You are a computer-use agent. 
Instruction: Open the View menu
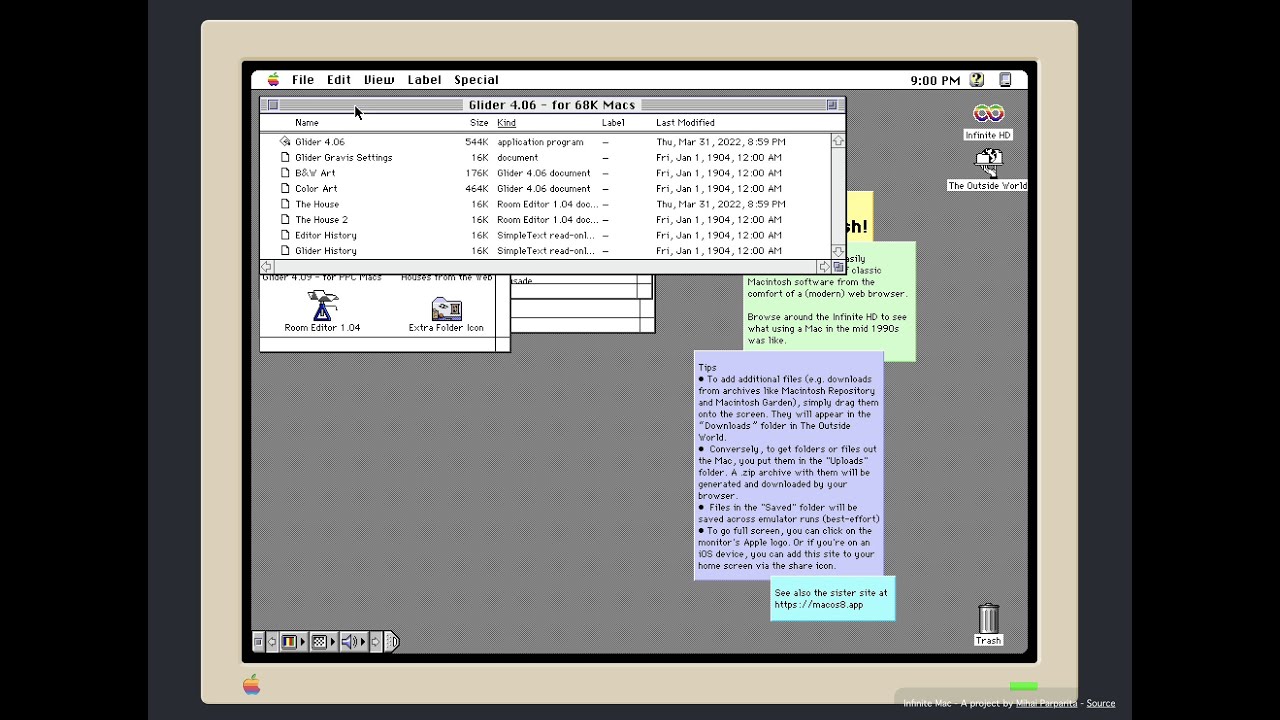coord(379,80)
